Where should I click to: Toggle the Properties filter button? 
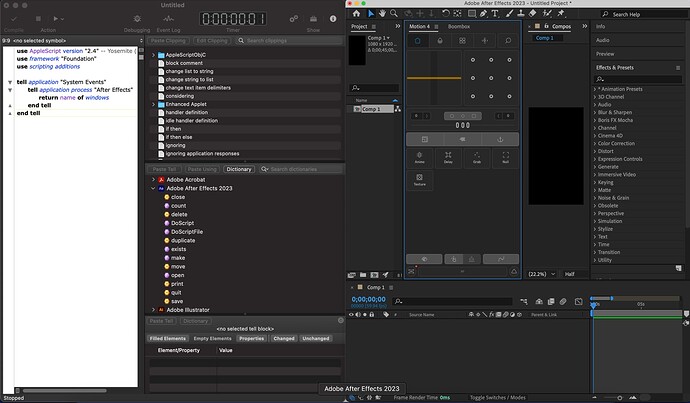tap(252, 338)
